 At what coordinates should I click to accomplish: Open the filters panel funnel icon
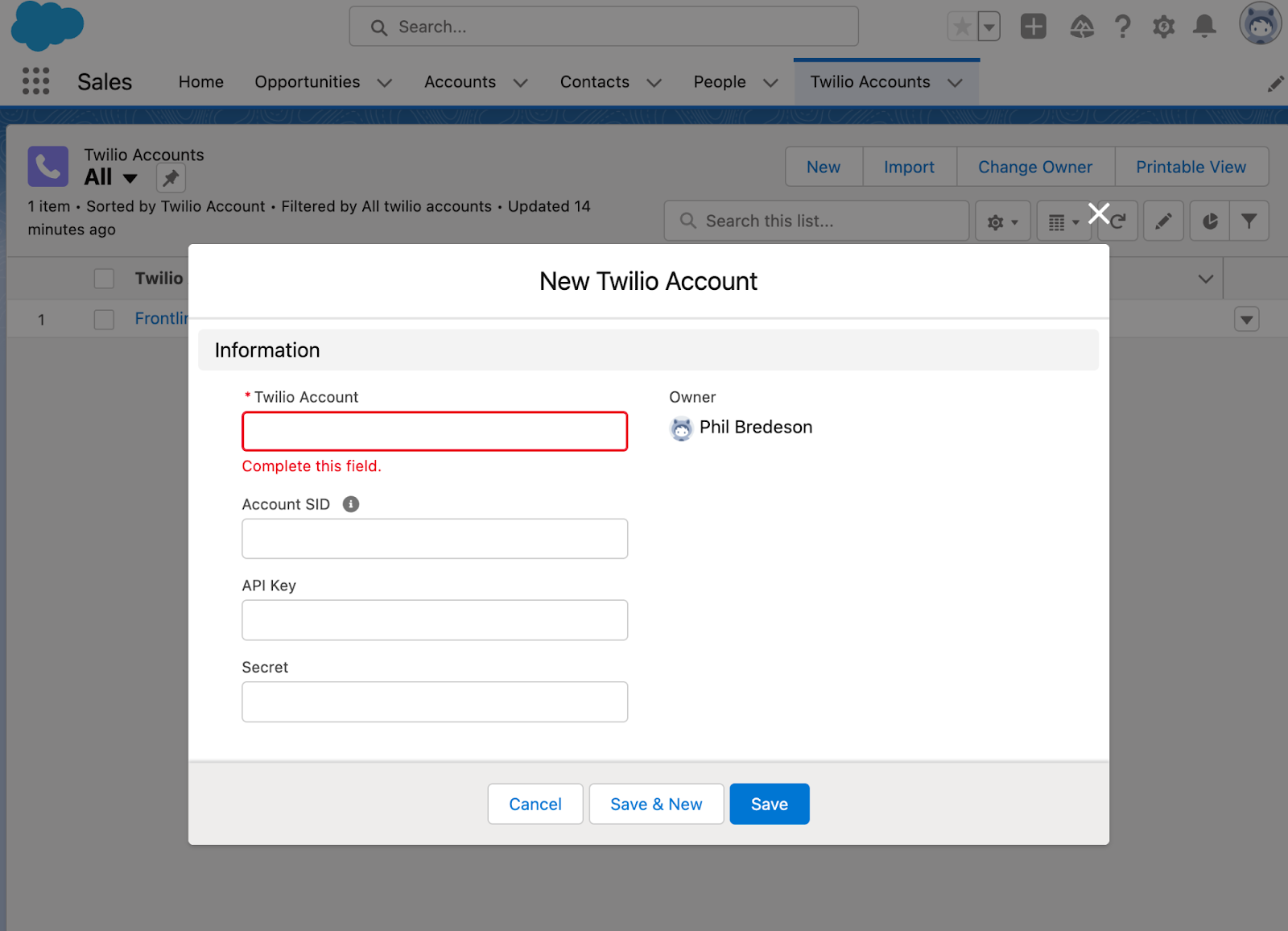click(1249, 221)
